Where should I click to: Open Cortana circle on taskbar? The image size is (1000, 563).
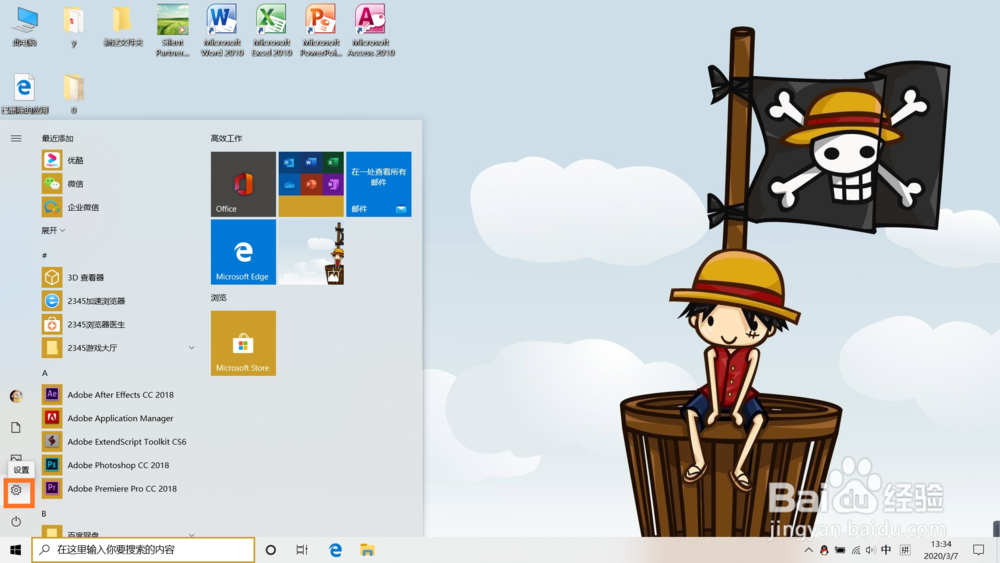tap(270, 550)
